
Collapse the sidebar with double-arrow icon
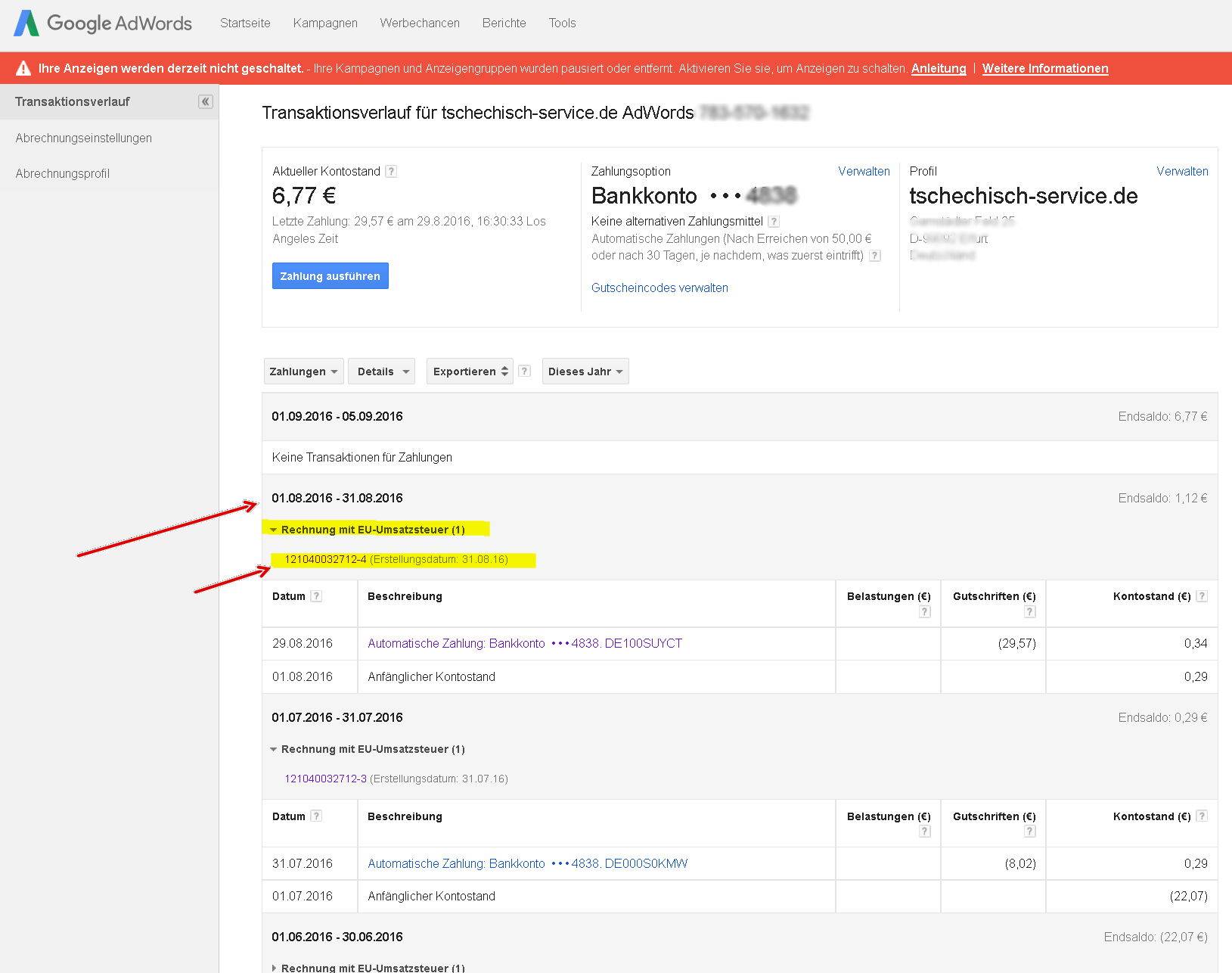206,101
